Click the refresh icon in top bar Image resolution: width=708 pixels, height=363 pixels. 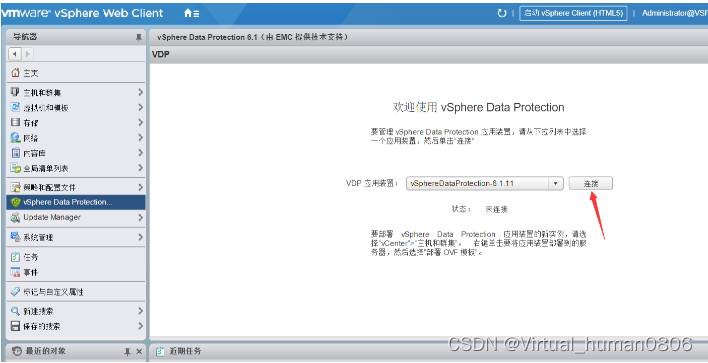click(x=502, y=14)
